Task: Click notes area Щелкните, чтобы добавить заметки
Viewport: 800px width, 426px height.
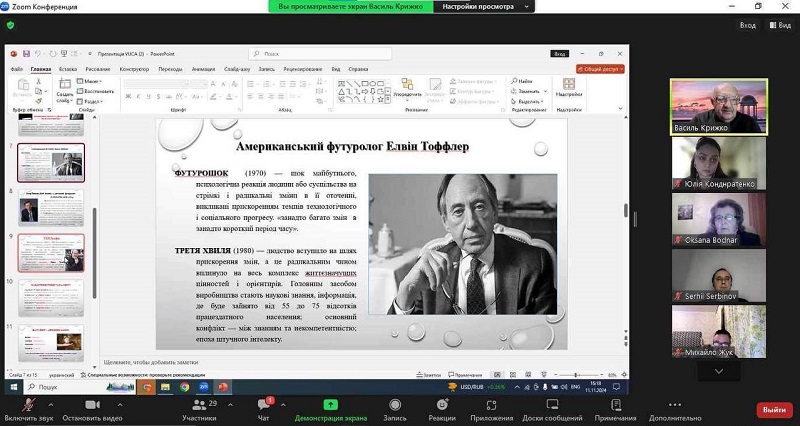Action: (x=151, y=362)
